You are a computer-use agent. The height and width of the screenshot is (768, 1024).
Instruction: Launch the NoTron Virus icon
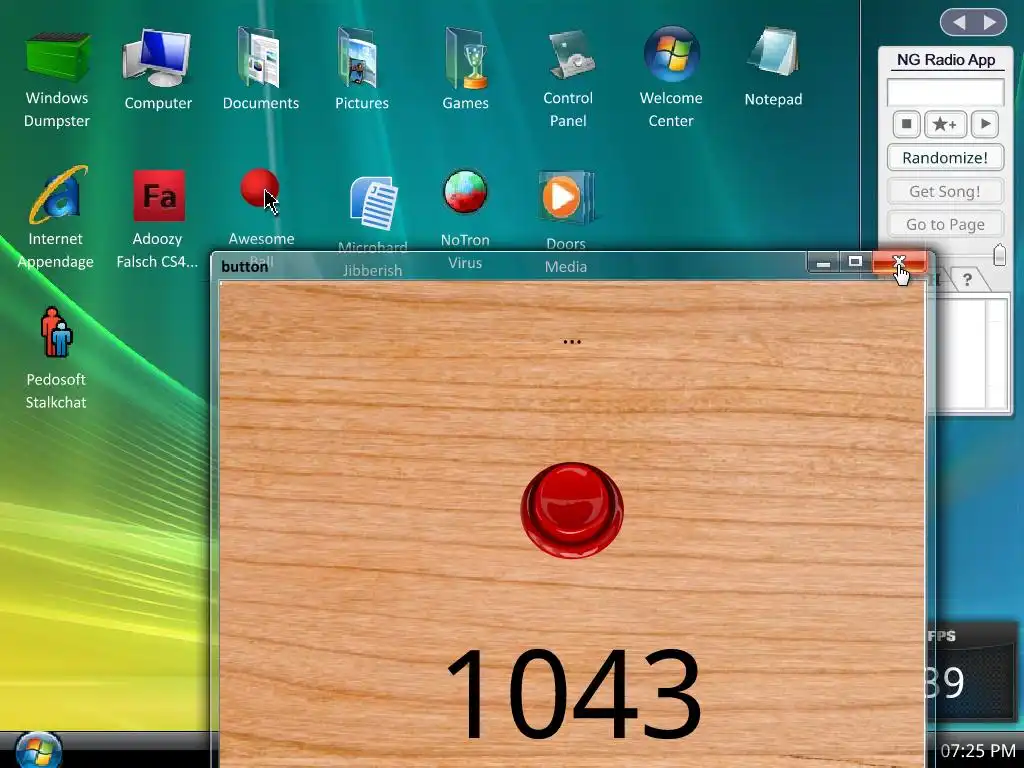click(465, 191)
